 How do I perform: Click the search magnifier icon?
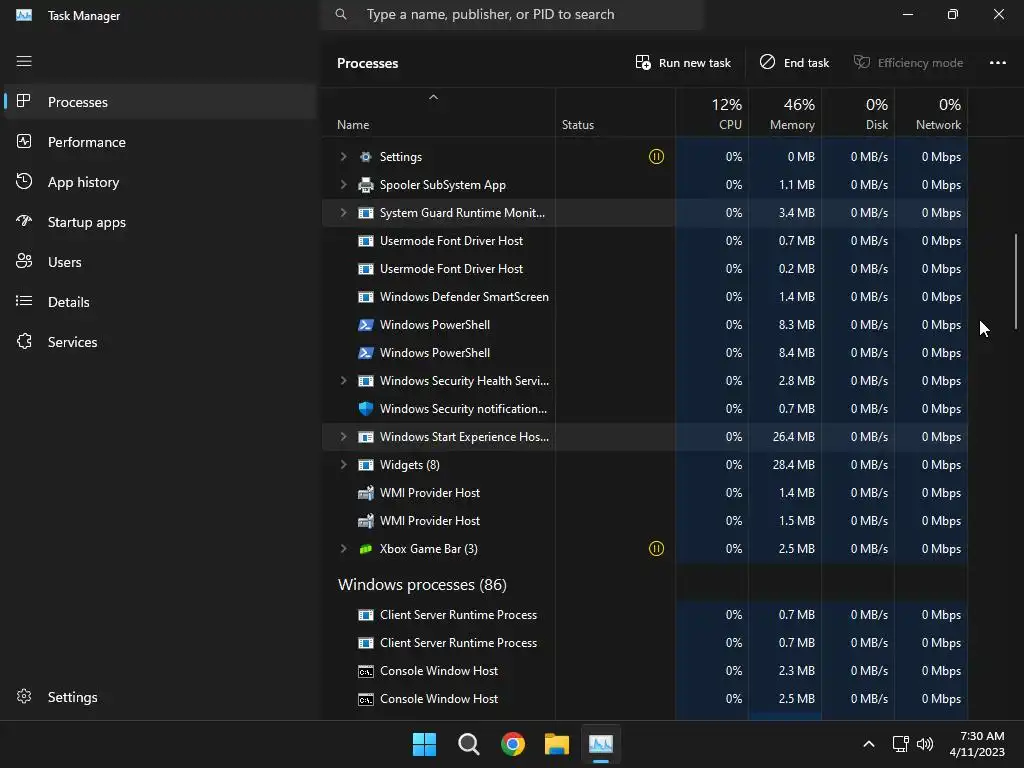coord(341,14)
